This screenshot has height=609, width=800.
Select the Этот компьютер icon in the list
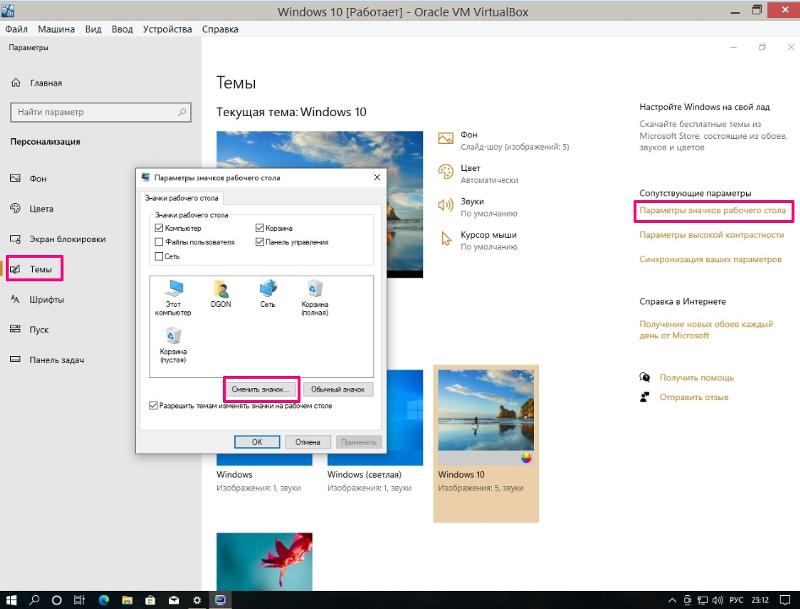click(x=172, y=296)
